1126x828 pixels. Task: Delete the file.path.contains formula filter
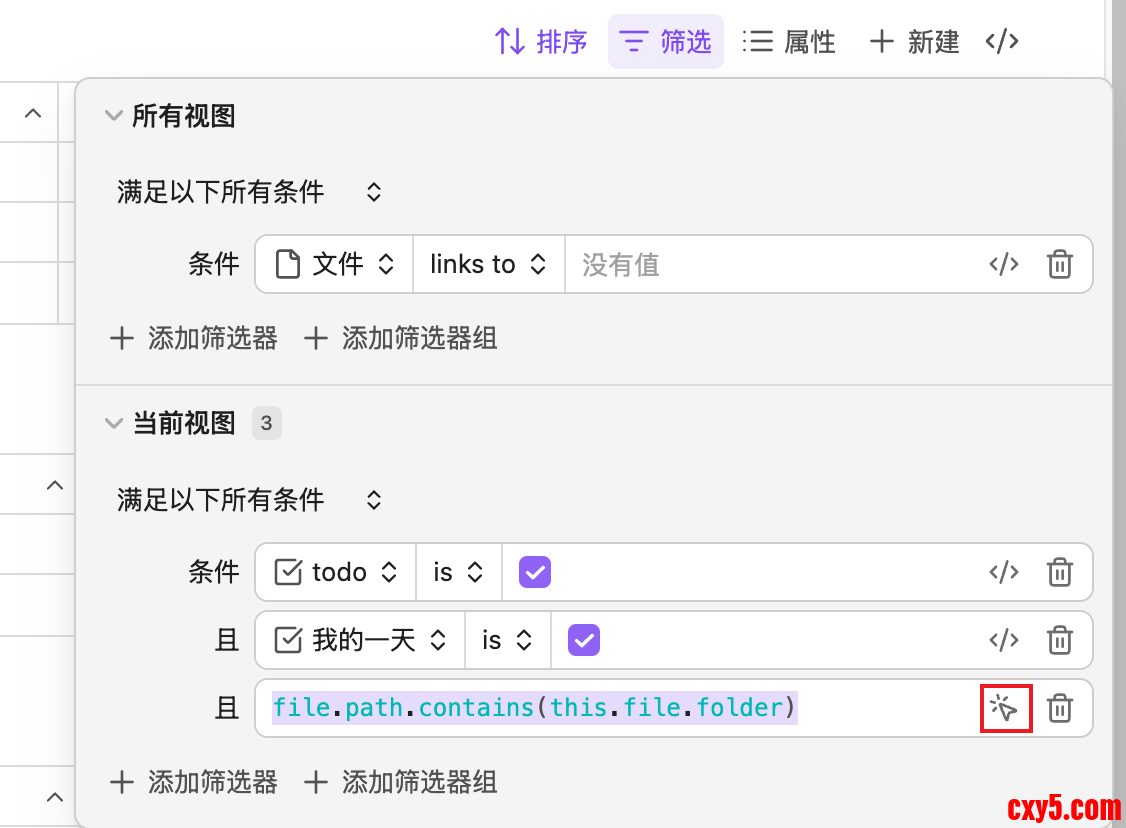pos(1059,709)
